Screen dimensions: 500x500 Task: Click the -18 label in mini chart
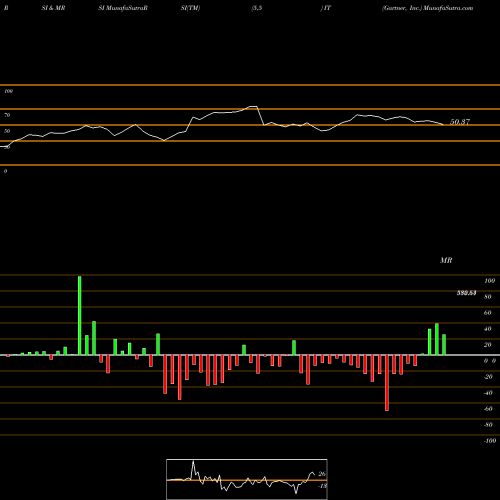[322, 486]
